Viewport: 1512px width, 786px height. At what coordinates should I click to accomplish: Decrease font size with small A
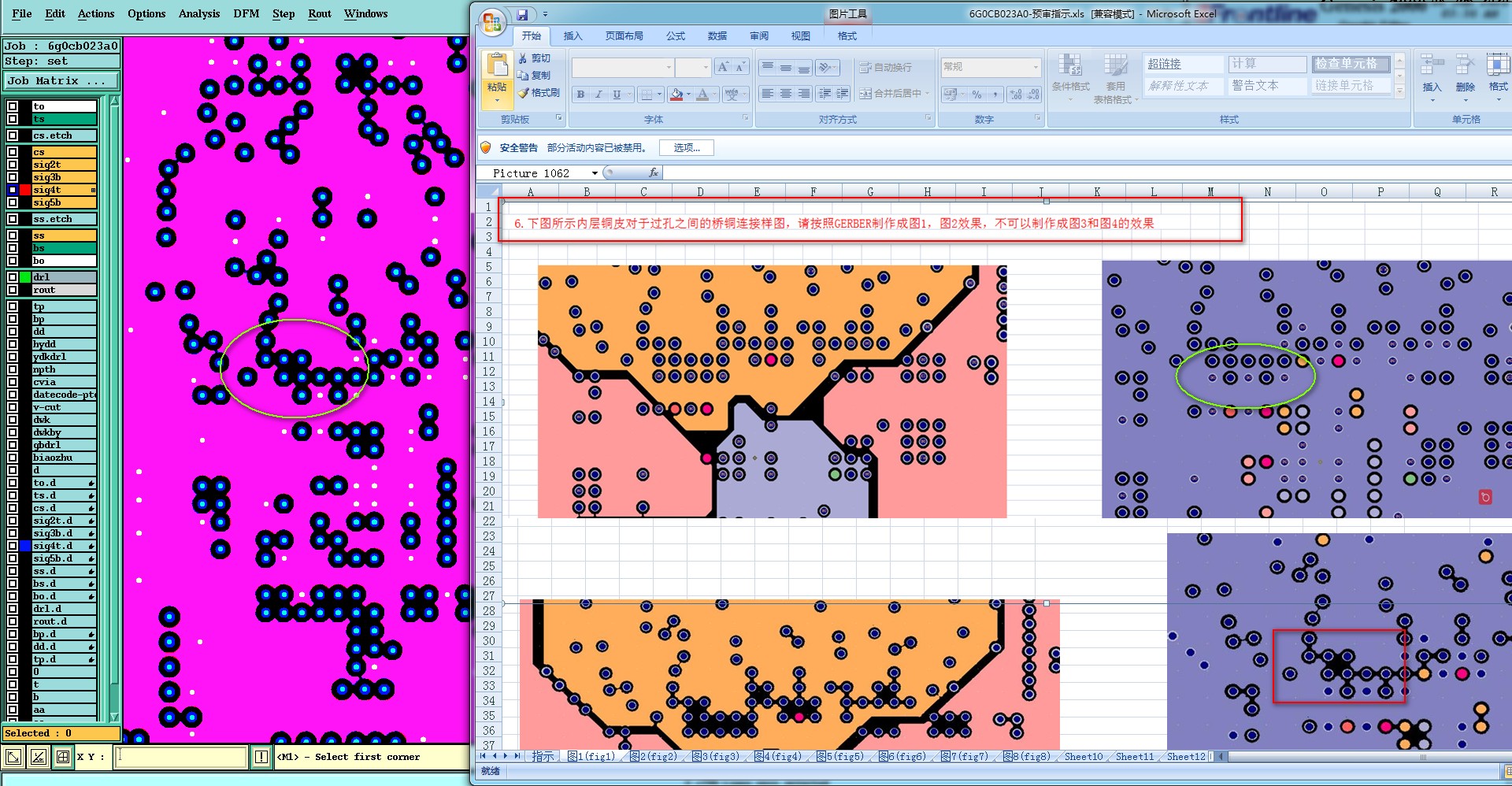tap(740, 68)
